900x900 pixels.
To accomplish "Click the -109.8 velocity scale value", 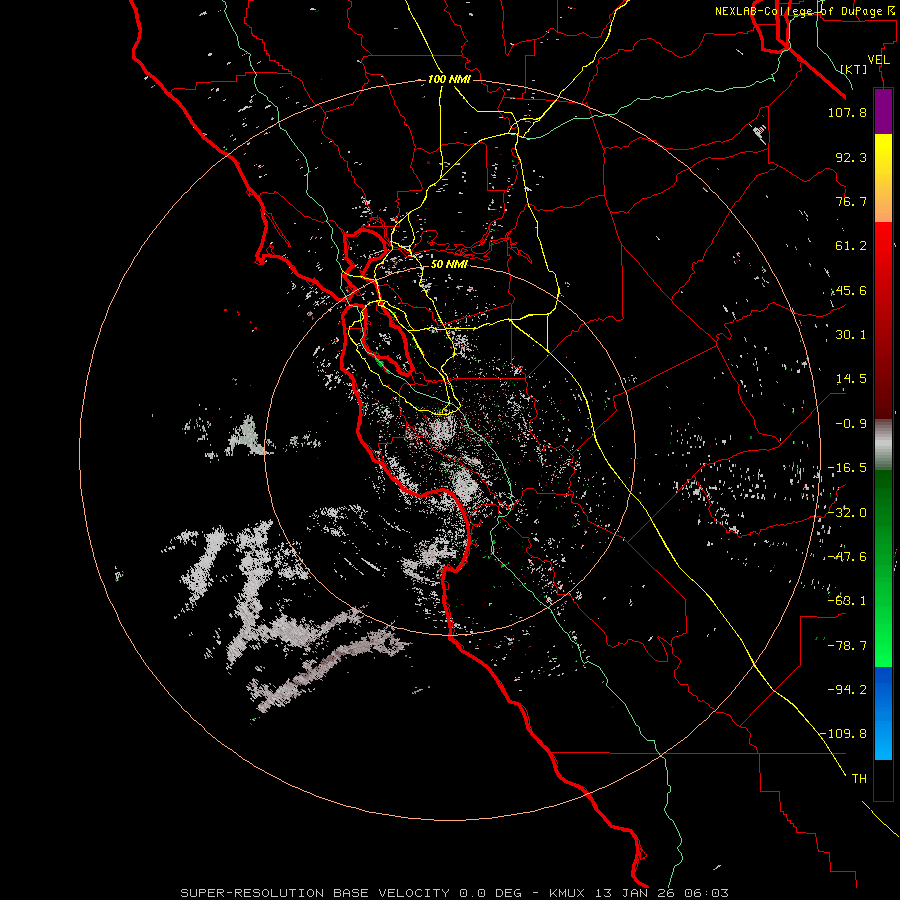I will [844, 734].
